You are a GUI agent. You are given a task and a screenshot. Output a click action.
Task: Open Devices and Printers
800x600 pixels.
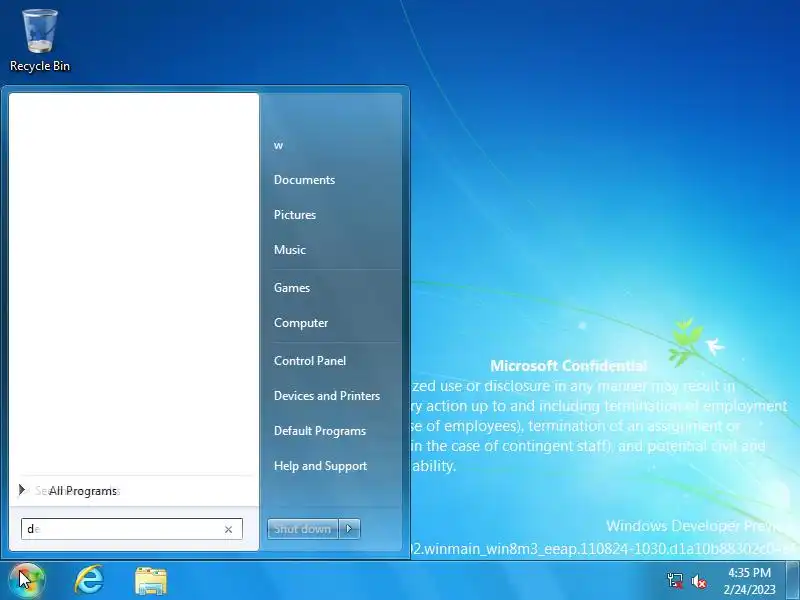coord(327,396)
